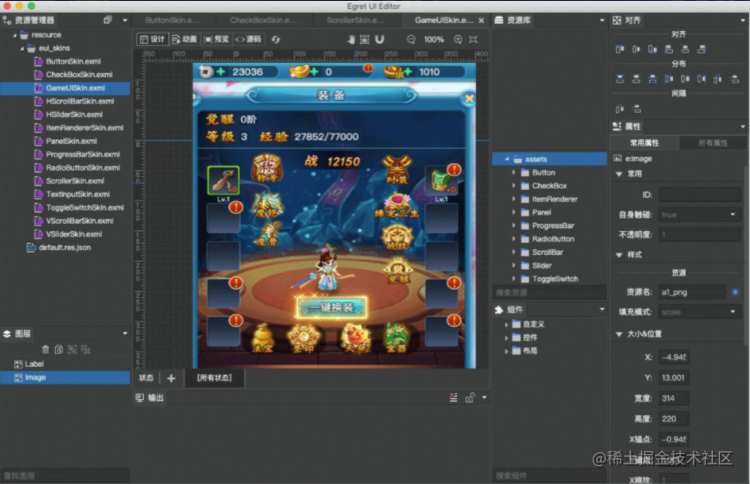Click the zoom in magnifier

(458, 39)
